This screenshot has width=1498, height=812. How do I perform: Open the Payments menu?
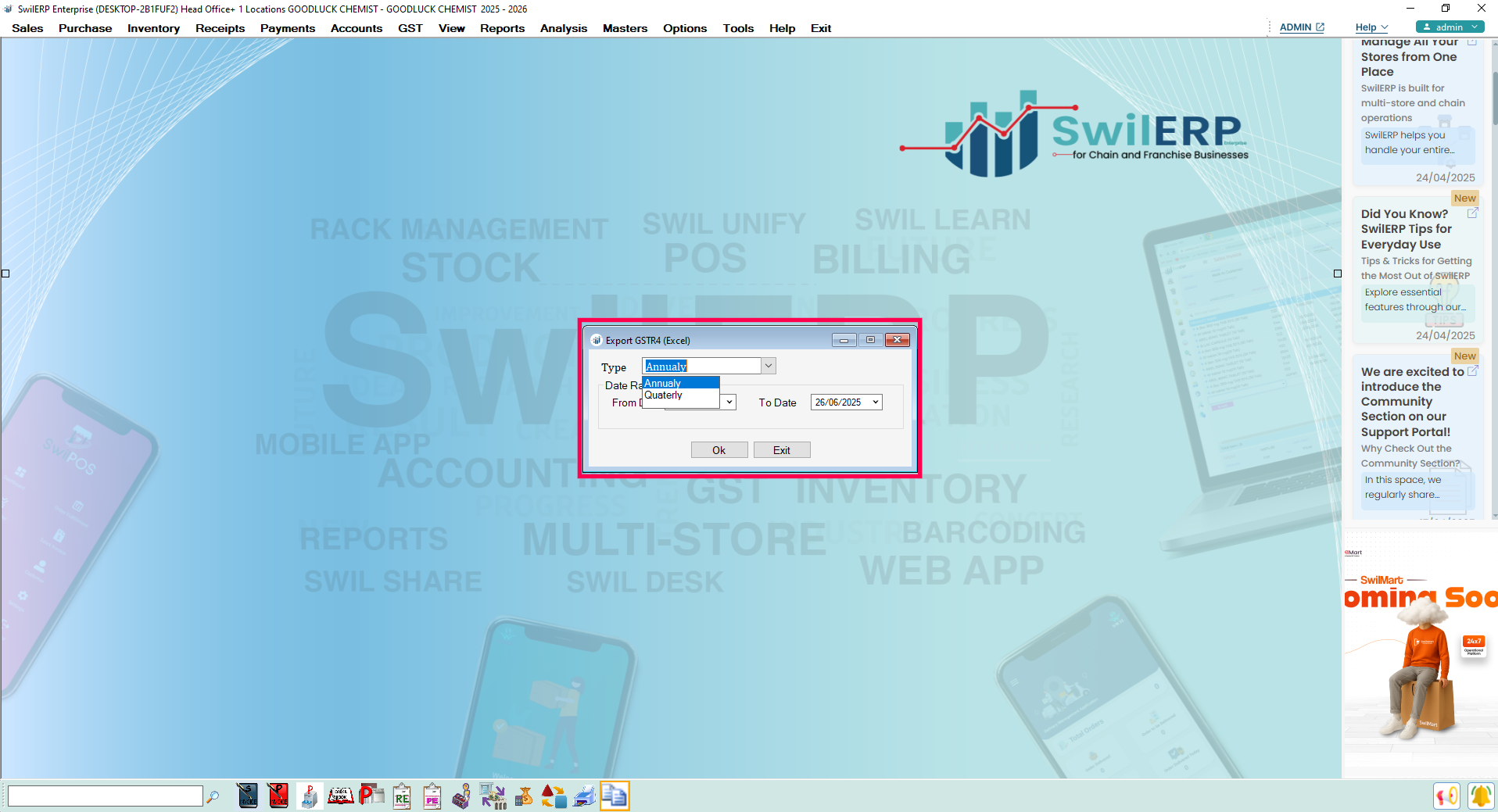coord(288,28)
